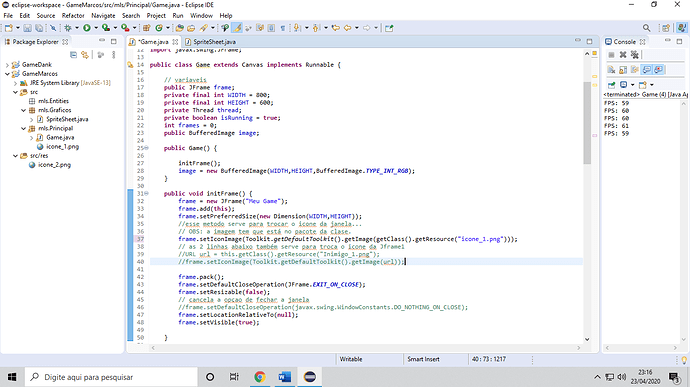690x387 pixels.
Task: Click the Windows taskbar search box
Action: tap(111, 377)
